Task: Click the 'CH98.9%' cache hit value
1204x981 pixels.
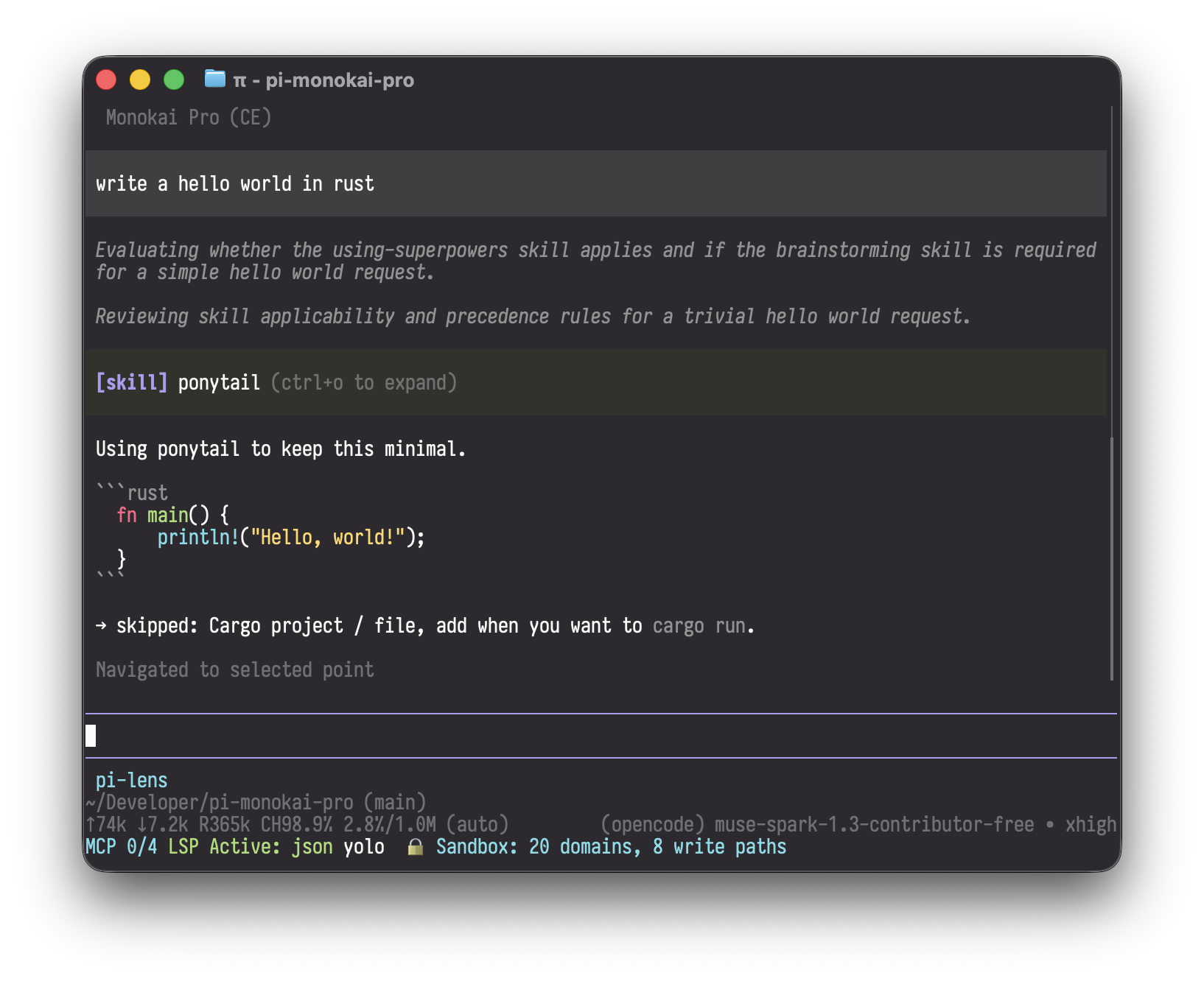Action: click(297, 824)
